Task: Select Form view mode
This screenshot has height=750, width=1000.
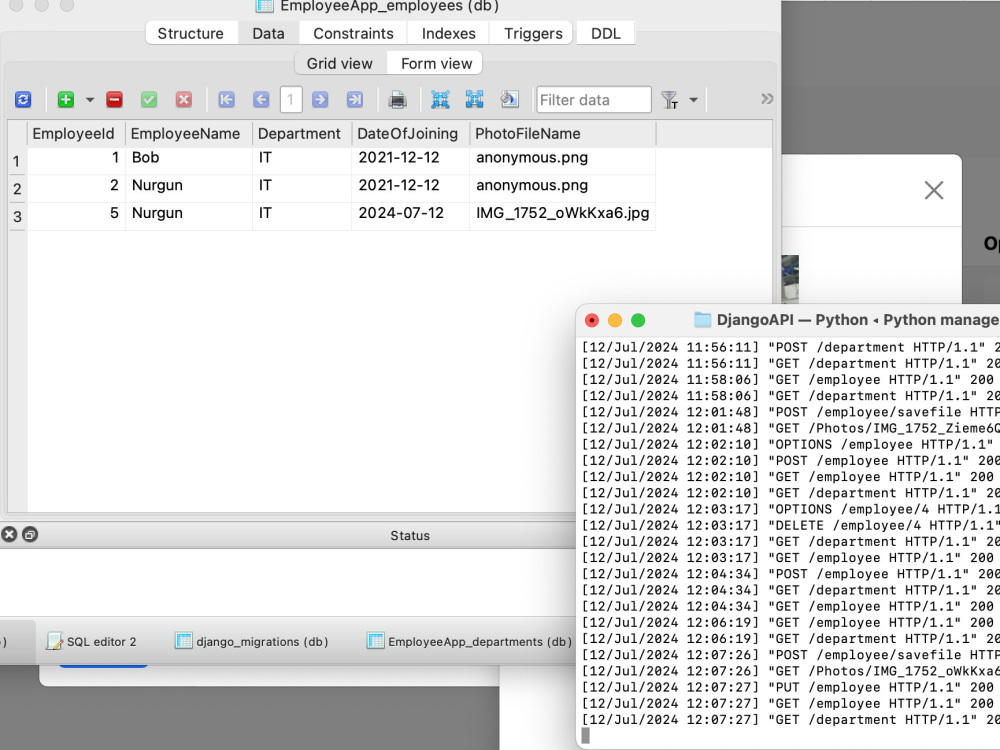Action: (x=436, y=64)
